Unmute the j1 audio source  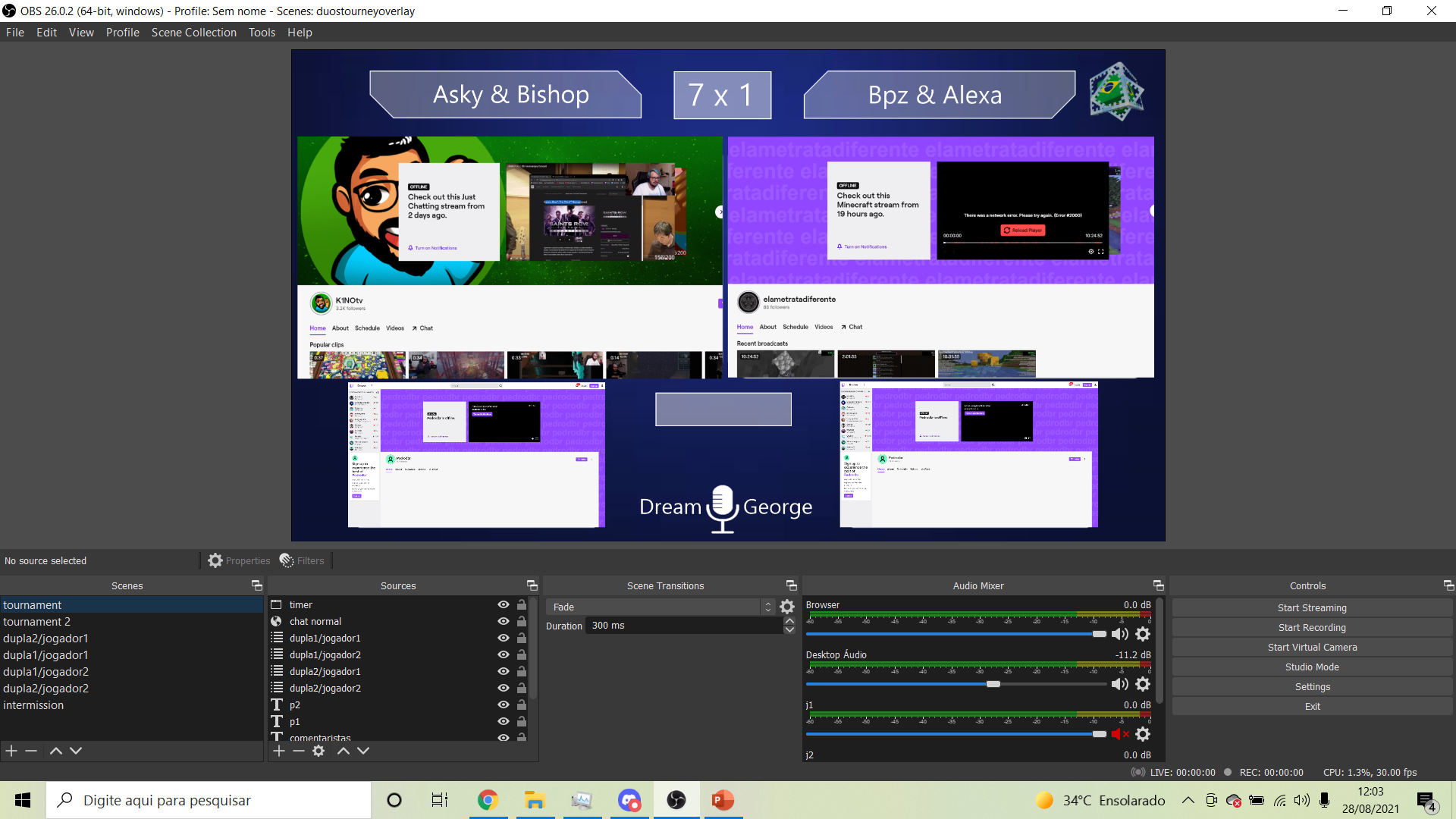tap(1119, 734)
